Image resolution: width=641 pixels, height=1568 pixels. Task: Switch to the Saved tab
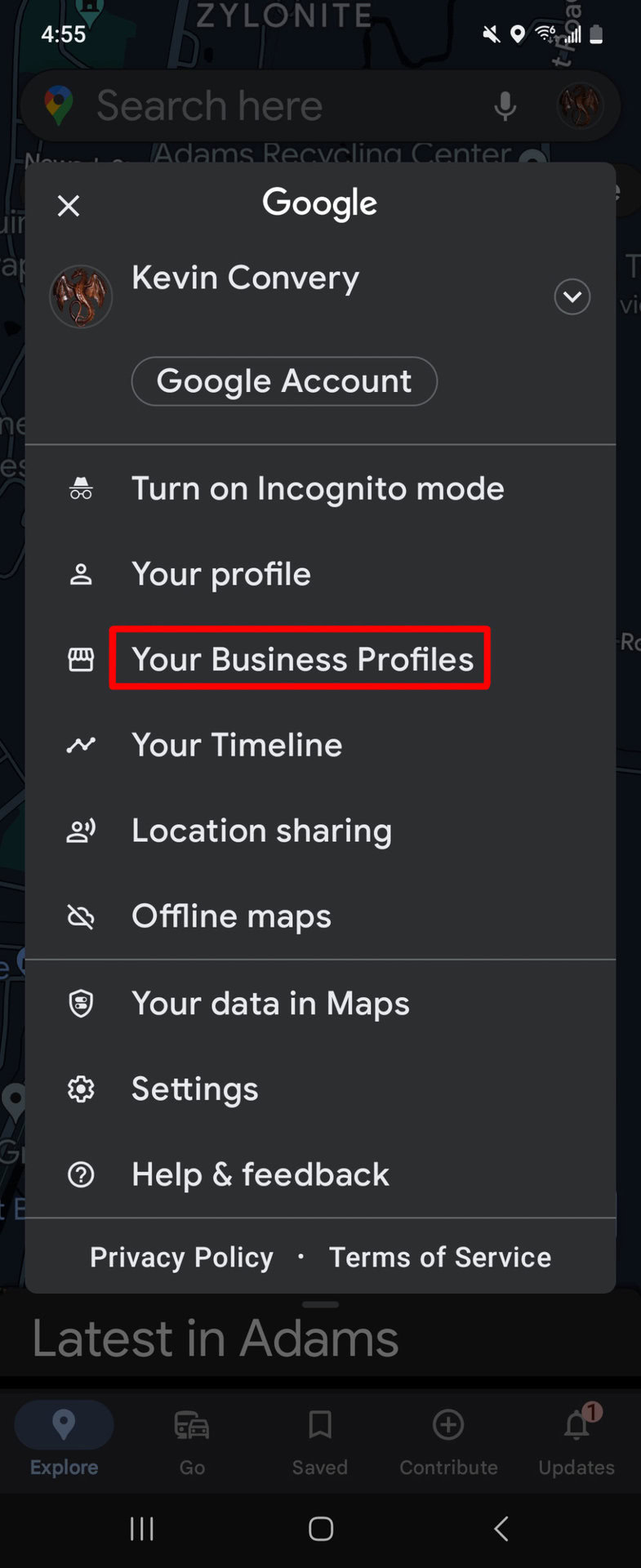(x=320, y=1441)
